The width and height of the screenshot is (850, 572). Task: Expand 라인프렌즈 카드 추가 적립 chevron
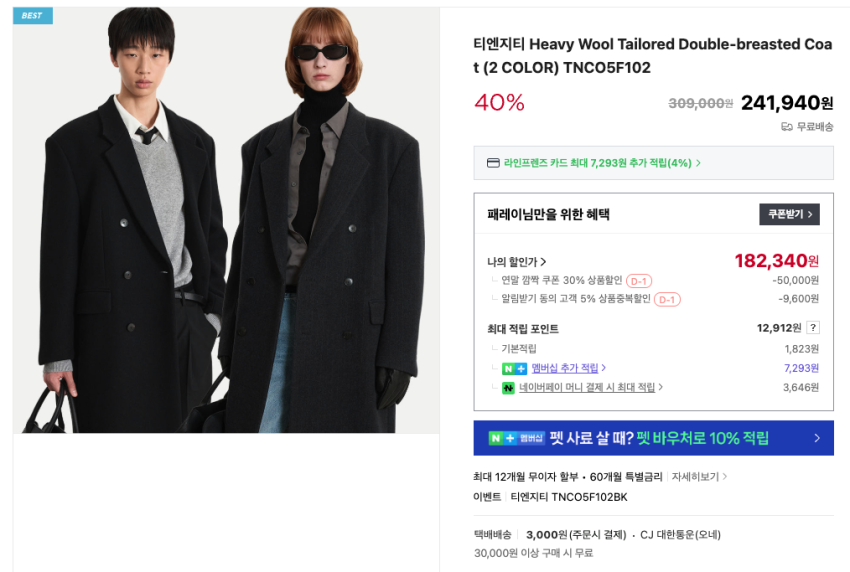(x=698, y=163)
